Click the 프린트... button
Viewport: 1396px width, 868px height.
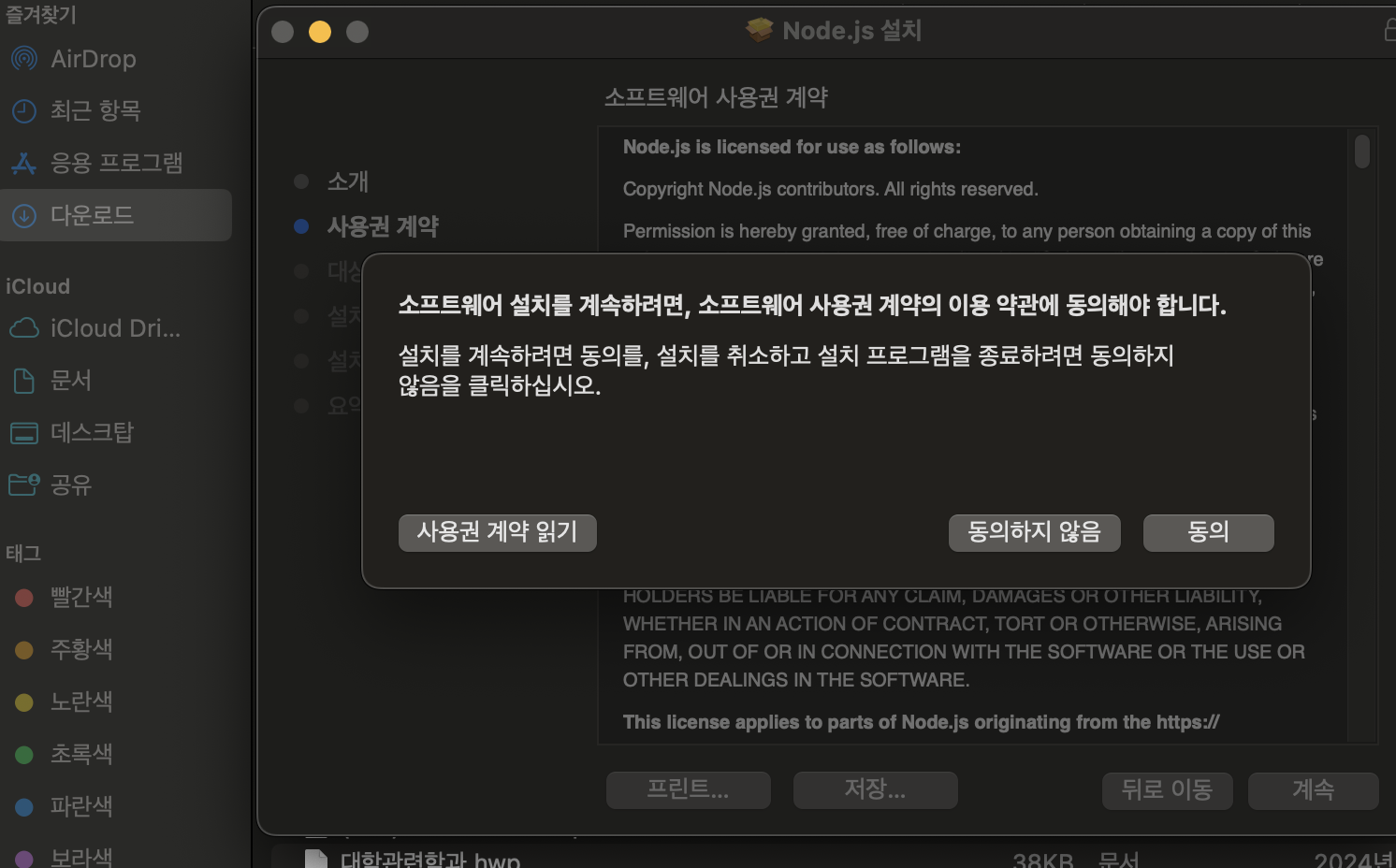(688, 790)
